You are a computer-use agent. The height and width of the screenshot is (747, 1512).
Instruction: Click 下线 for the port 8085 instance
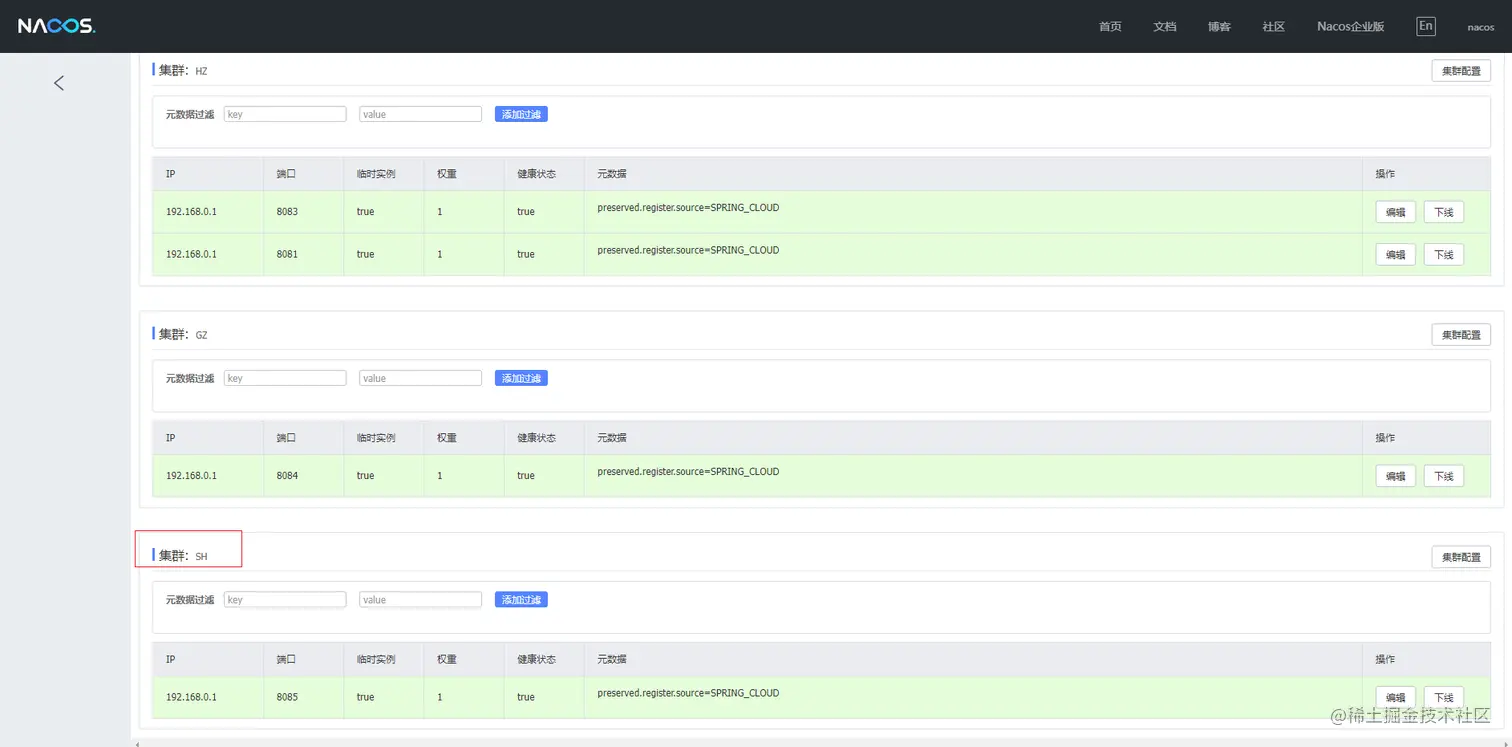click(1444, 698)
